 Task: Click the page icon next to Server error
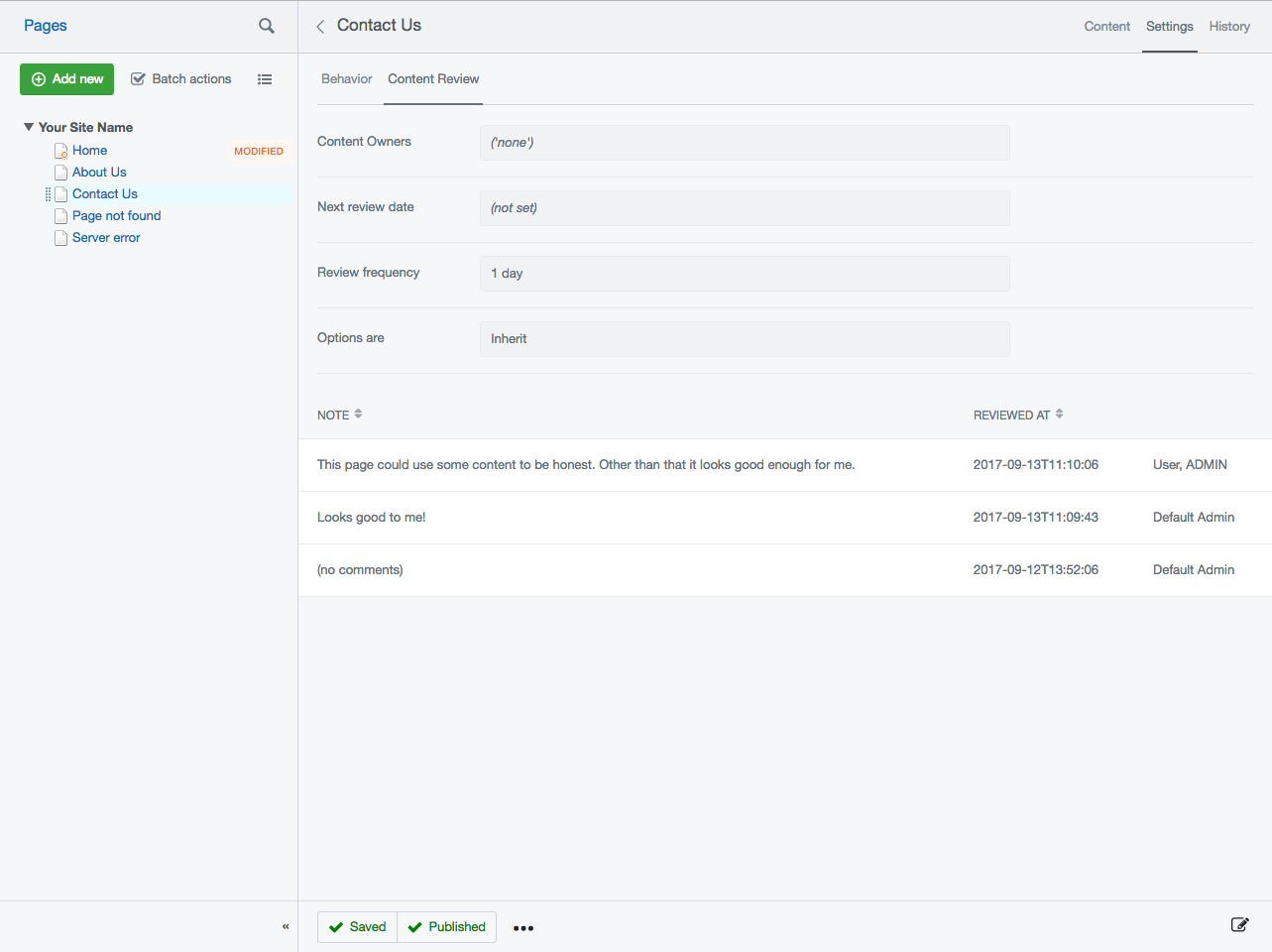60,237
